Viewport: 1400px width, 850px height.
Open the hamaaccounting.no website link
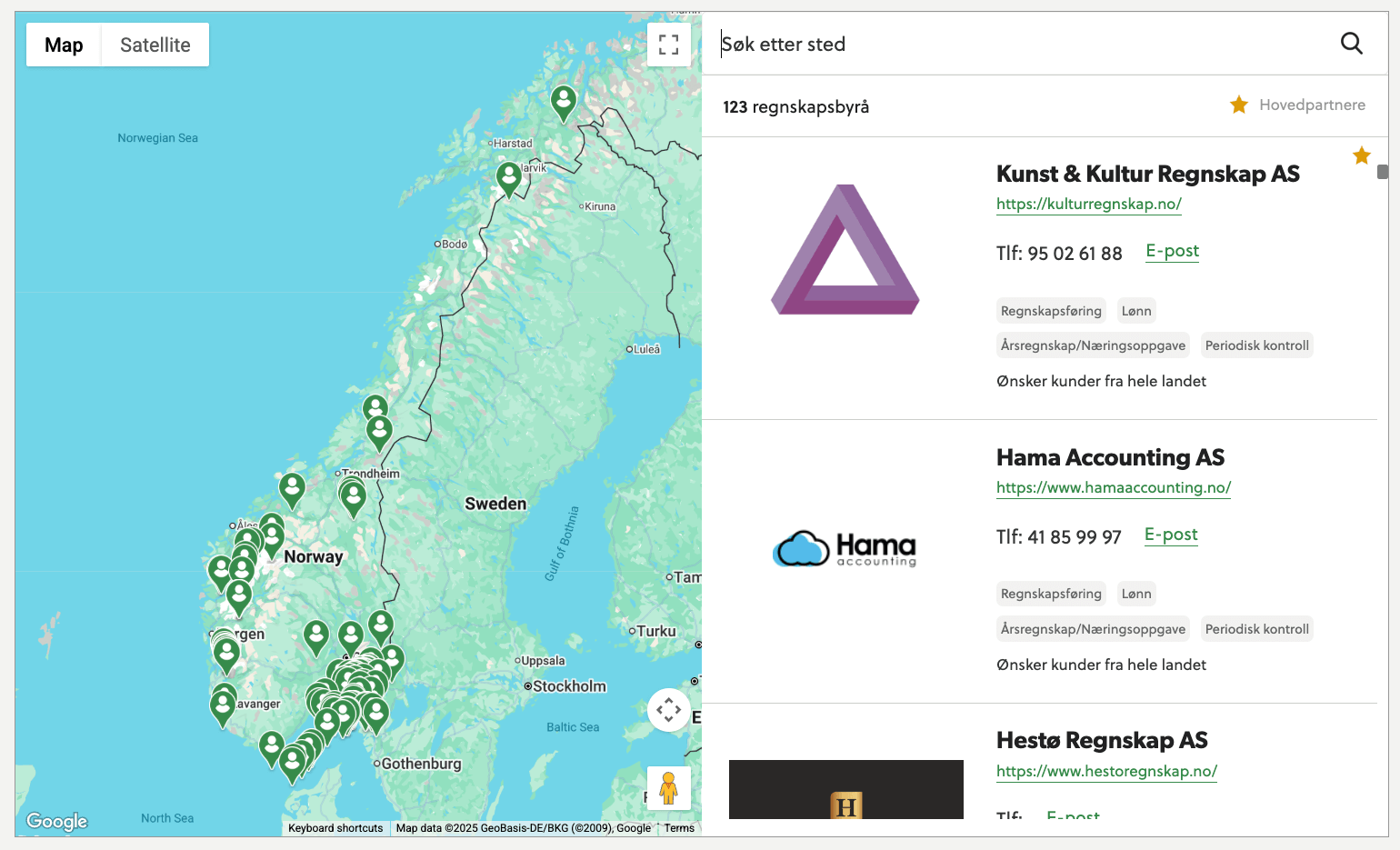[1114, 487]
